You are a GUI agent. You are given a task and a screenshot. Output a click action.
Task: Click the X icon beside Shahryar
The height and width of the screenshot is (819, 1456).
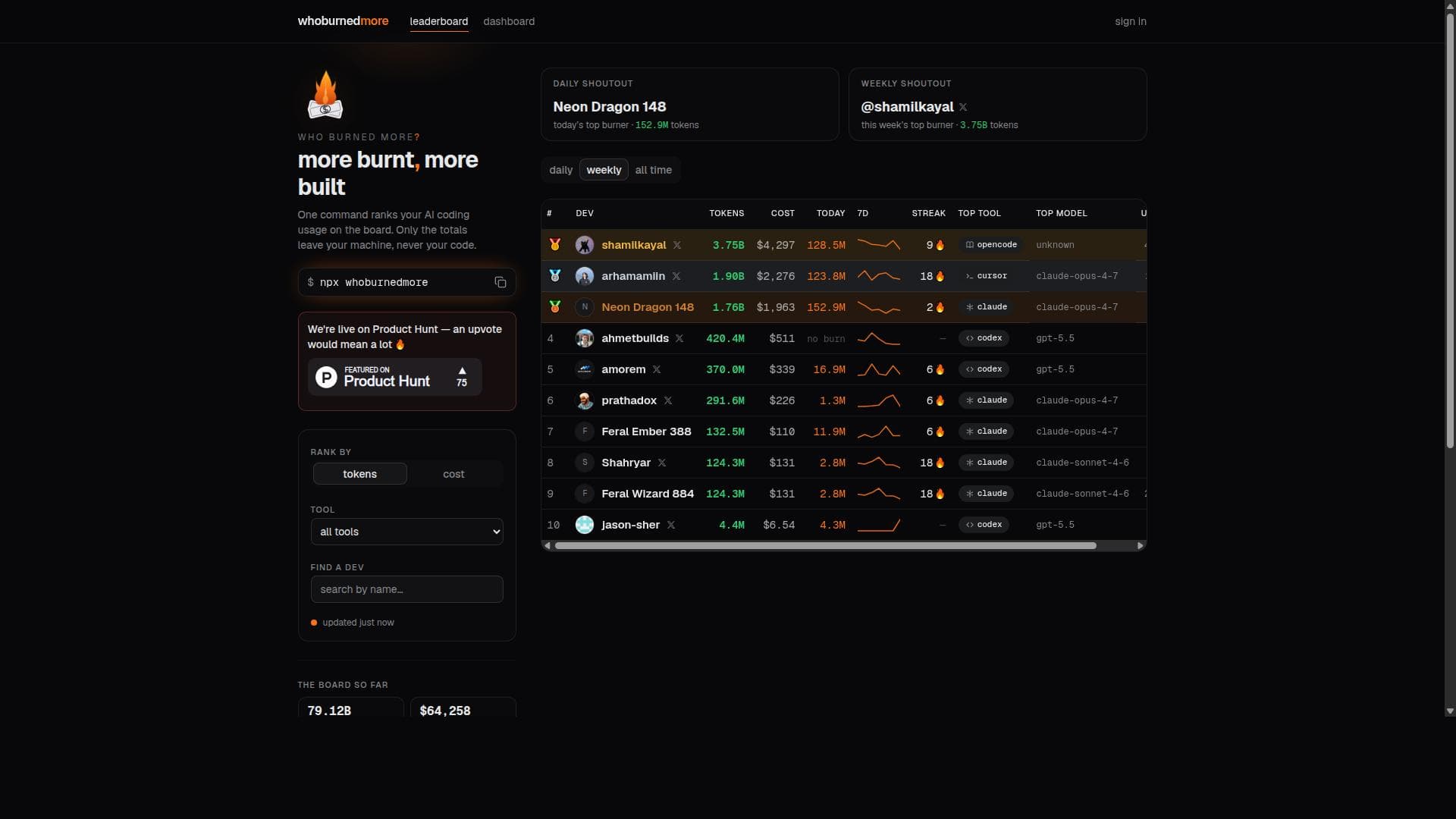pyautogui.click(x=662, y=463)
